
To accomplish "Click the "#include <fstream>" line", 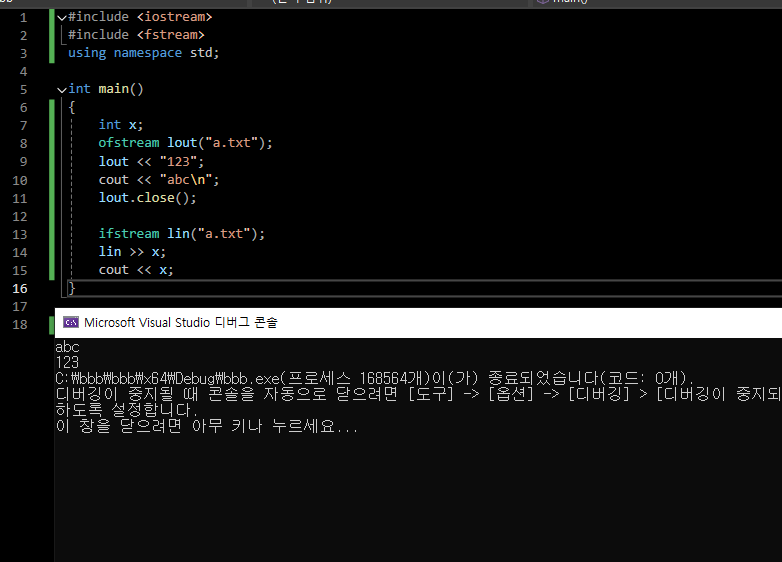I will 136,35.
